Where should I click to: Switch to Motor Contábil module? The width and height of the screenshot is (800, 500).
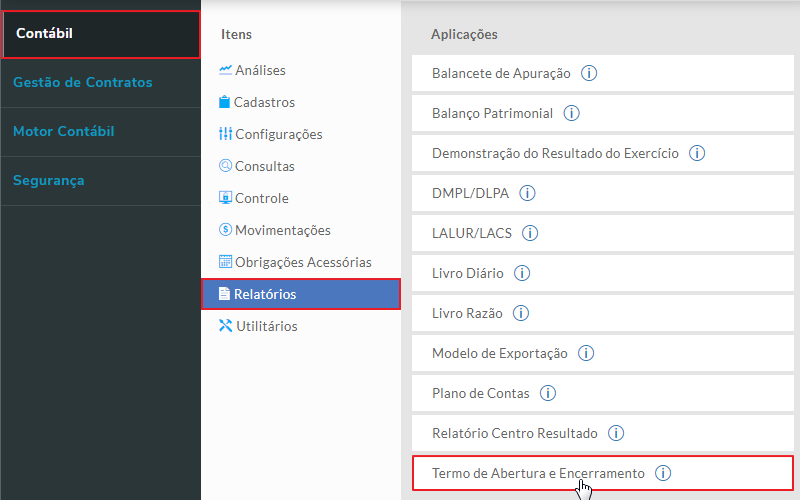64,131
